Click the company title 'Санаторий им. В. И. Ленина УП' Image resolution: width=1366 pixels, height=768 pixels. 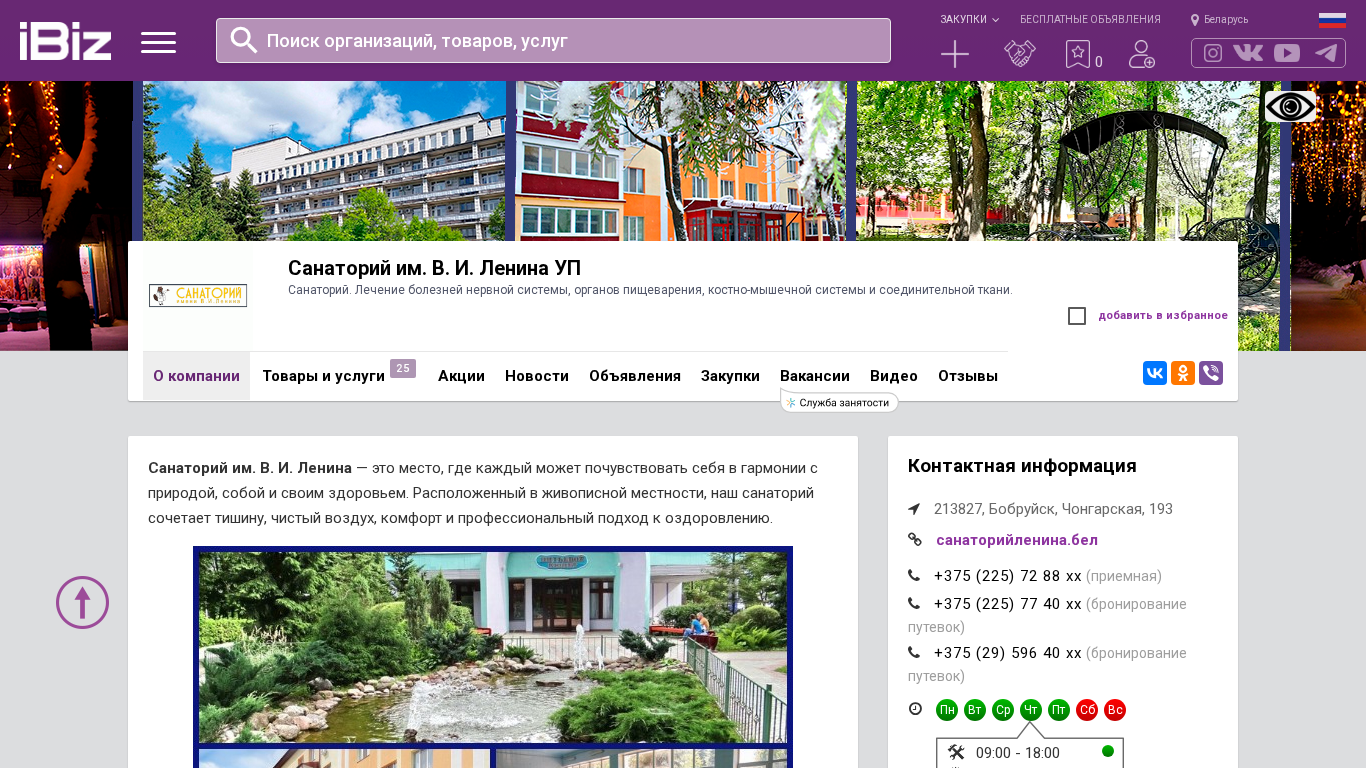(x=434, y=268)
